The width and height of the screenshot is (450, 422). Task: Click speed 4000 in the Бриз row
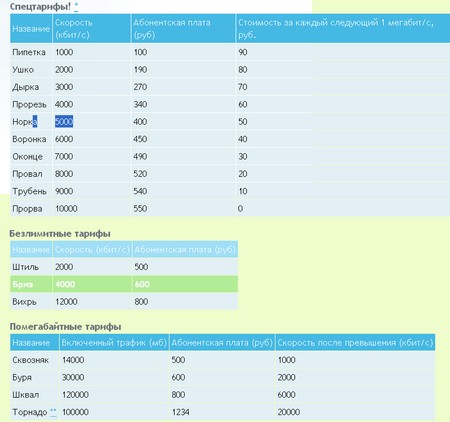click(65, 284)
